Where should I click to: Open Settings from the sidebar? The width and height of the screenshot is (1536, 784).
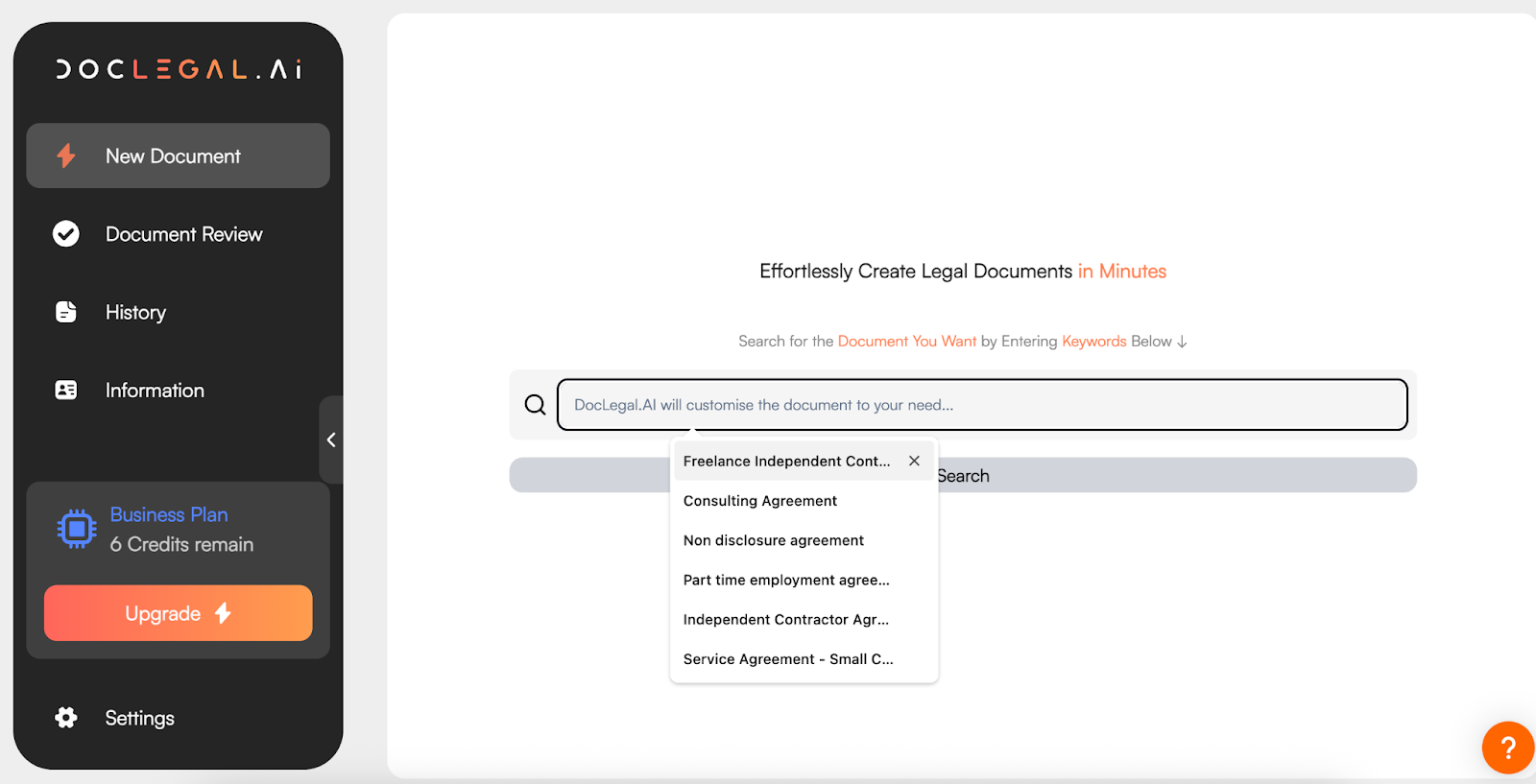pyautogui.click(x=179, y=718)
